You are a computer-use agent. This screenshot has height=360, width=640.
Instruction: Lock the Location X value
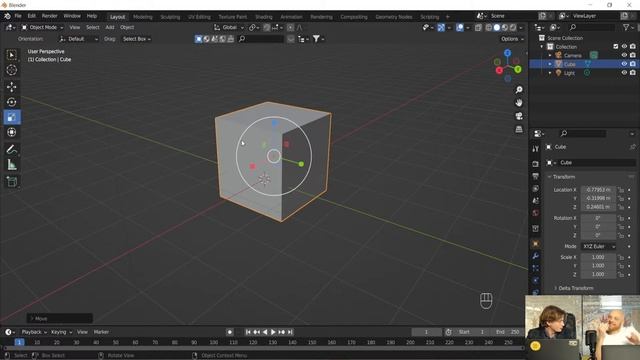[621, 190]
